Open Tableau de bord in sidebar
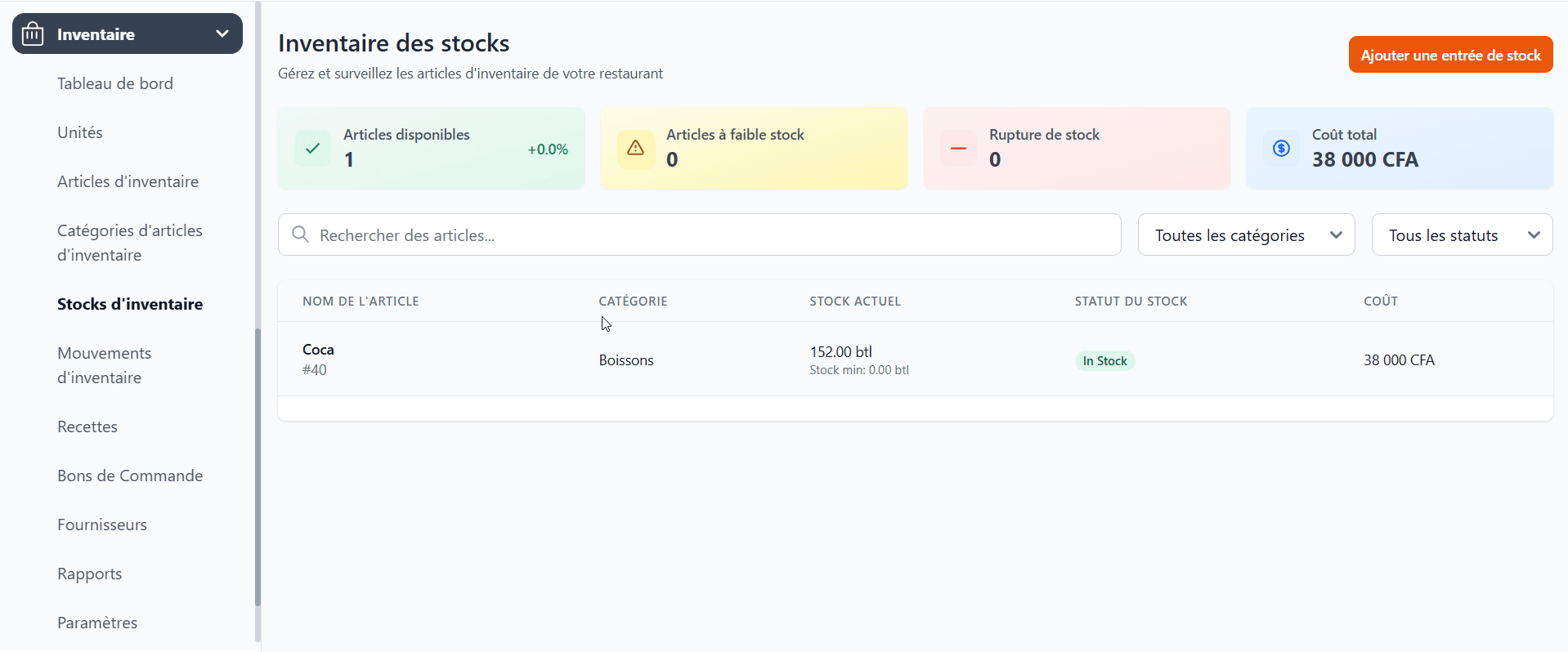This screenshot has height=652, width=1568. [x=115, y=83]
